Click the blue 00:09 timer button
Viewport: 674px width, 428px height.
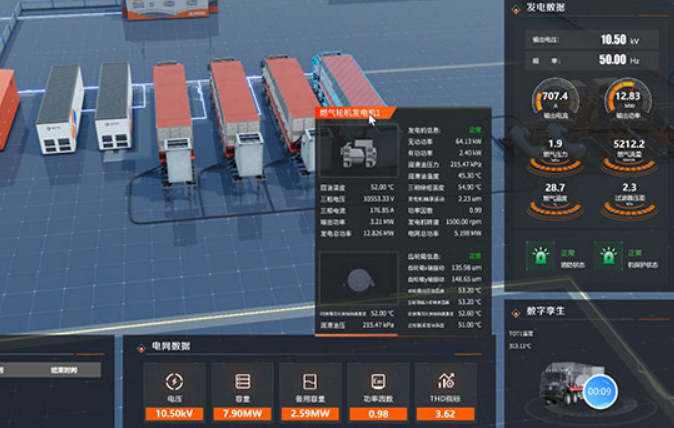pos(600,391)
